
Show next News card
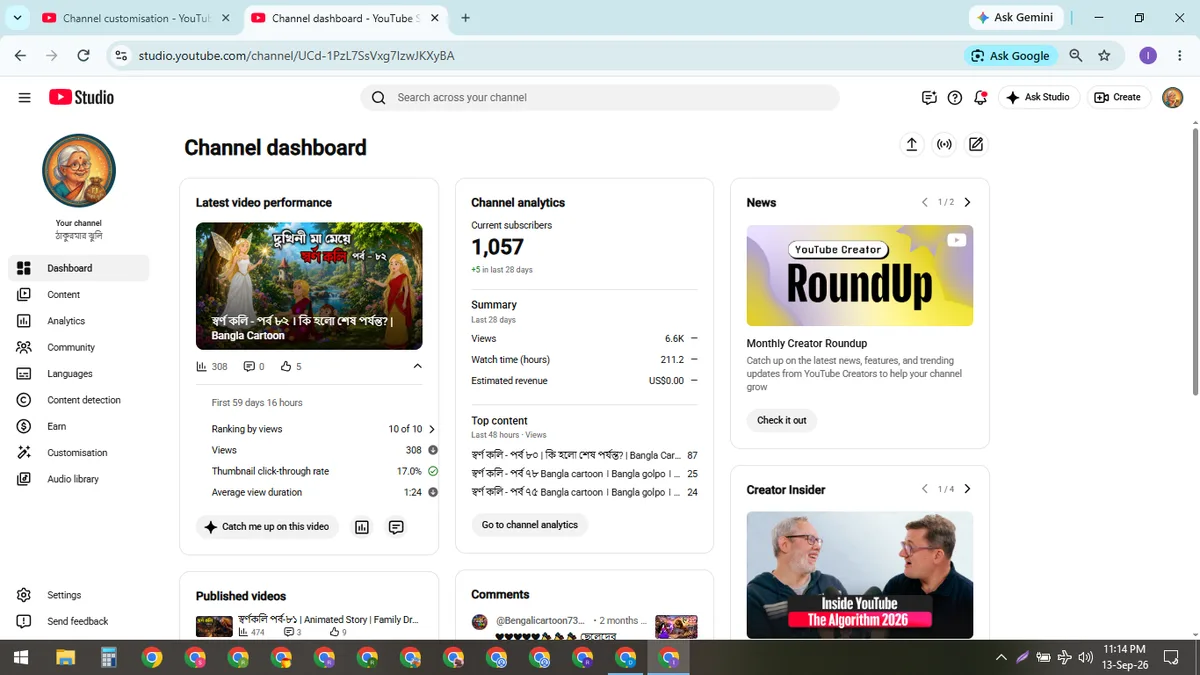coord(967,202)
